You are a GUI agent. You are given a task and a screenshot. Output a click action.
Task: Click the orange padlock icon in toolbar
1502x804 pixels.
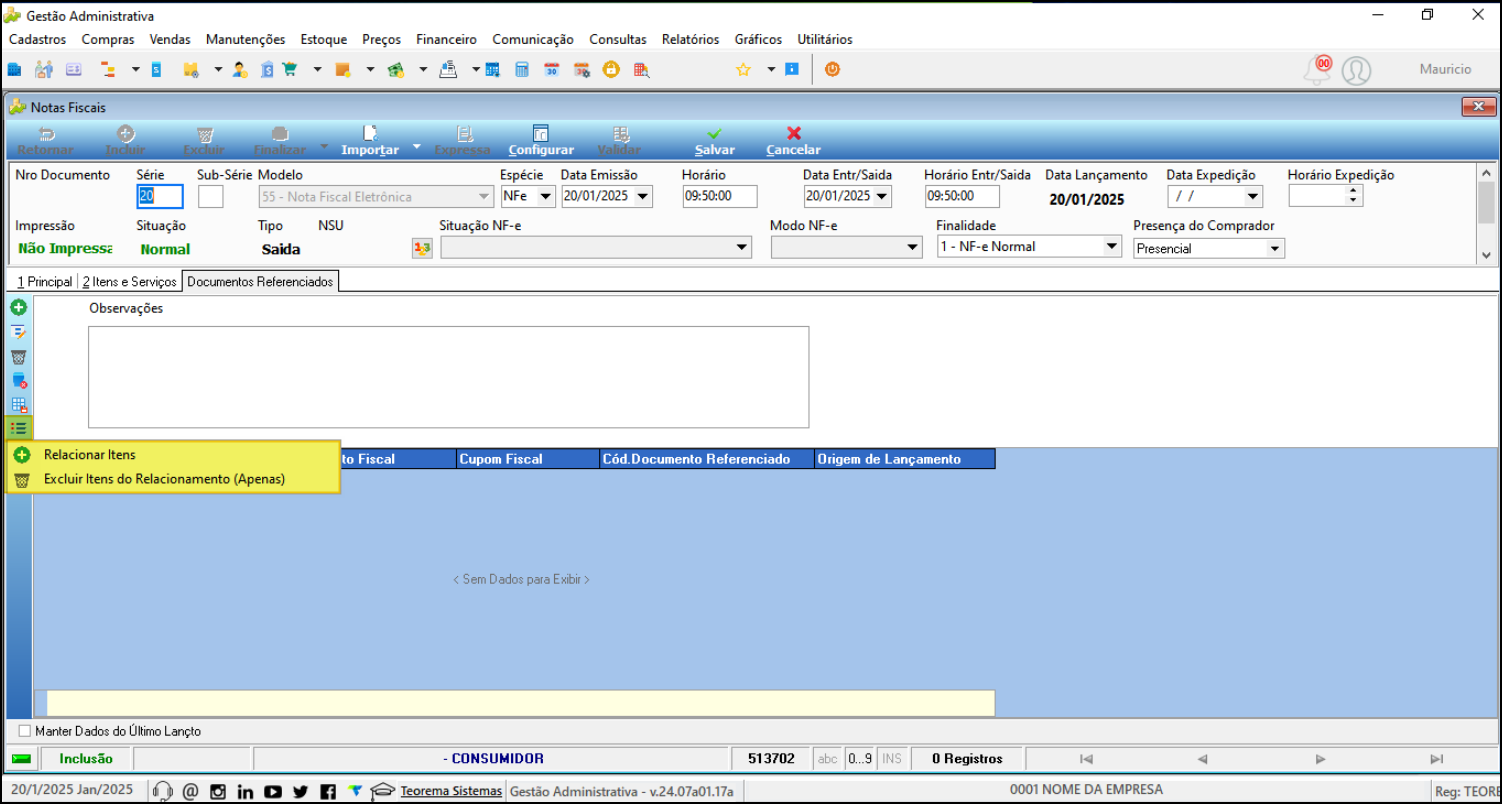611,70
